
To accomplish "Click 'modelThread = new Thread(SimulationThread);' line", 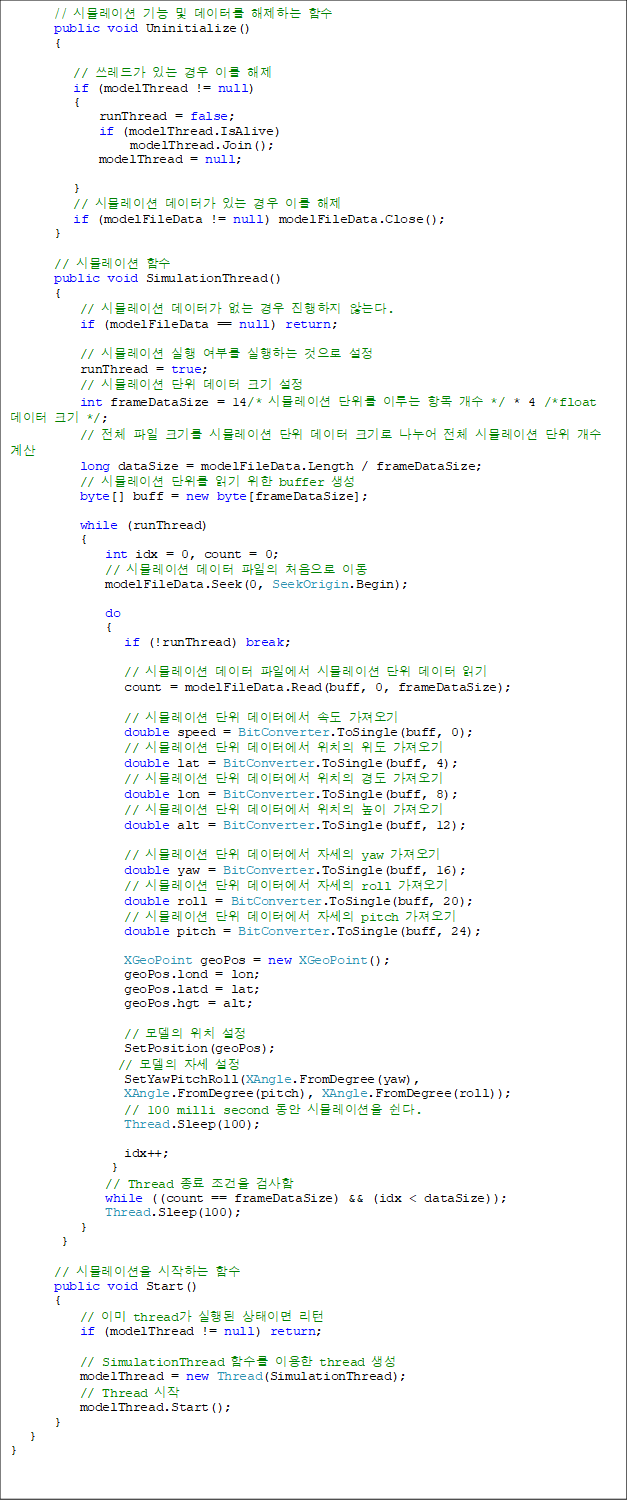I will pyautogui.click(x=243, y=1376).
